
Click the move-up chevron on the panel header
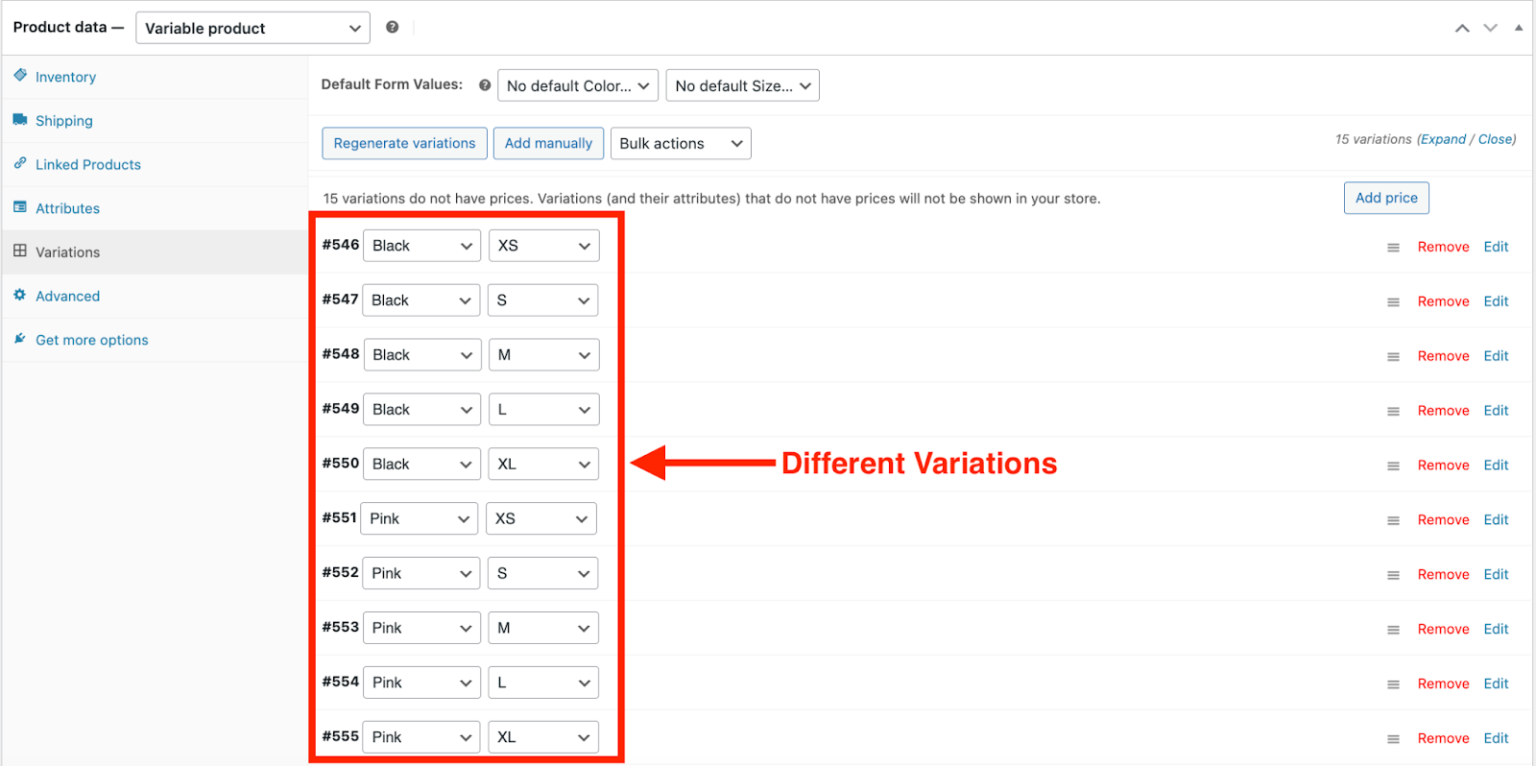(1462, 27)
